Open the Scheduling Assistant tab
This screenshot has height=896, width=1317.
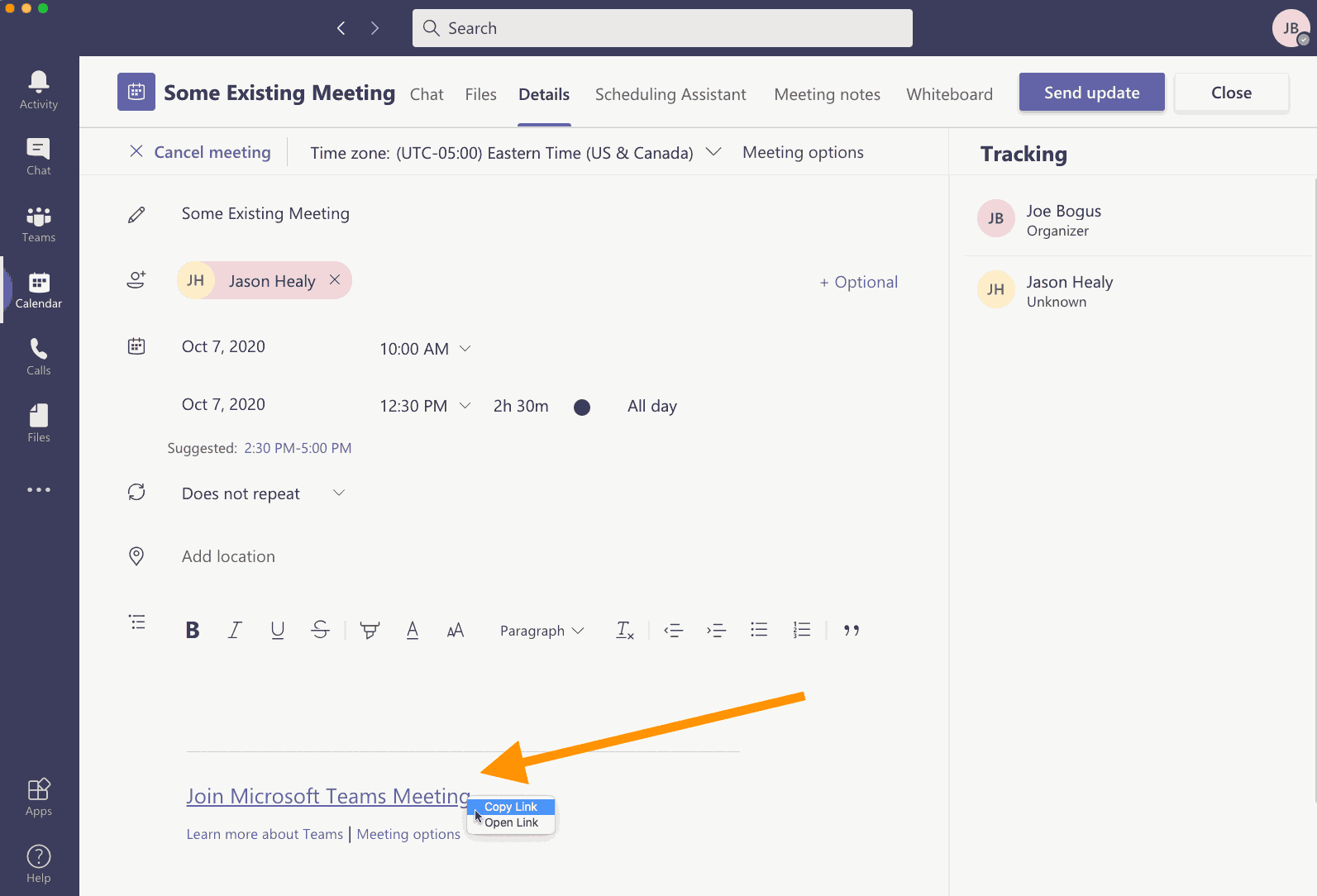[670, 94]
